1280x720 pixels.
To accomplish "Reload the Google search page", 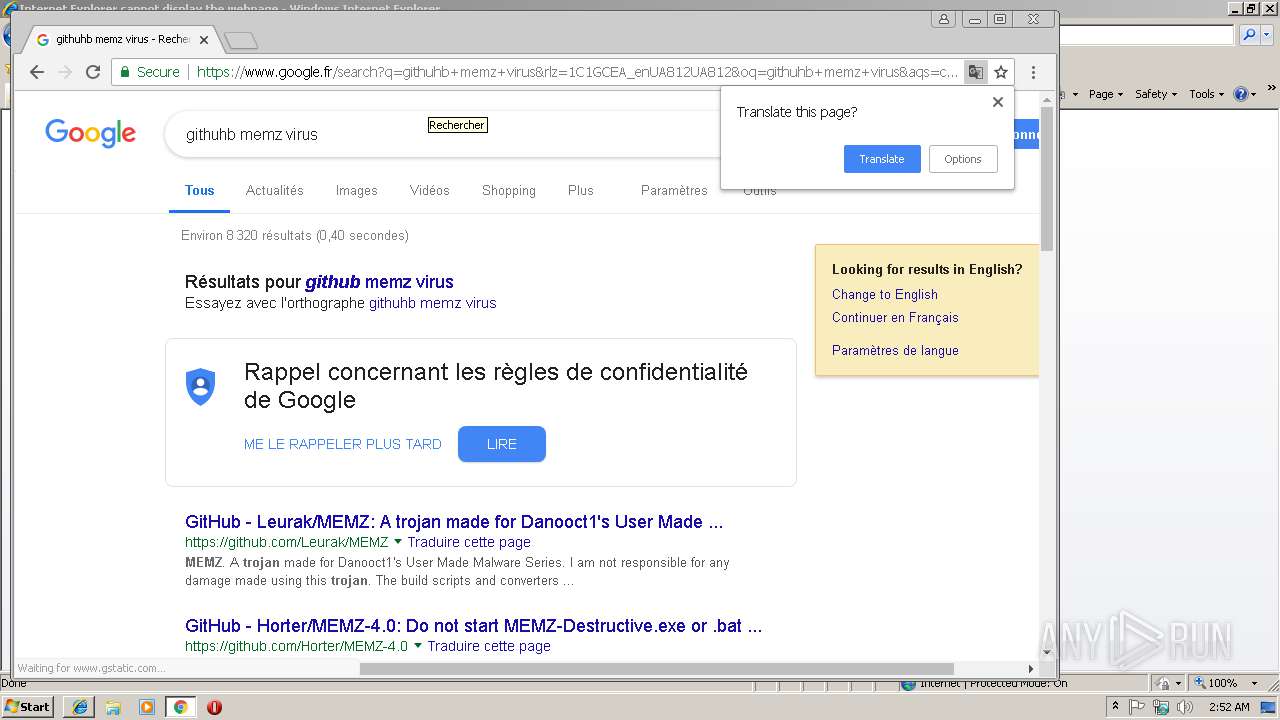I will [x=93, y=72].
